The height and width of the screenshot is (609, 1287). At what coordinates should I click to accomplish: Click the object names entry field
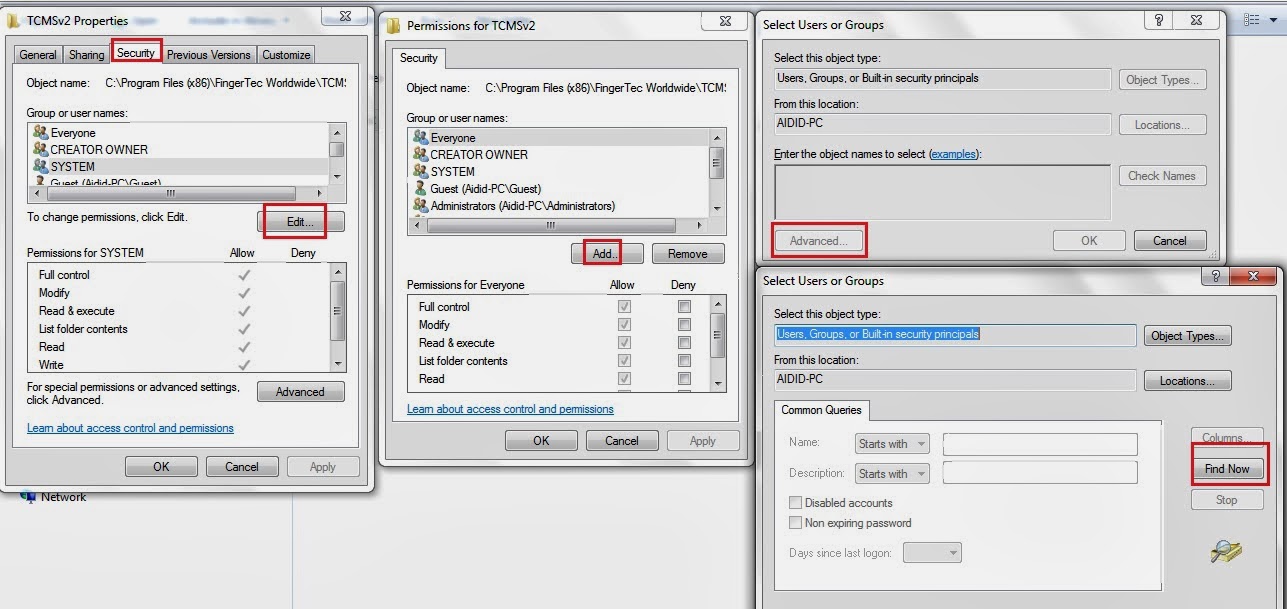(940, 190)
